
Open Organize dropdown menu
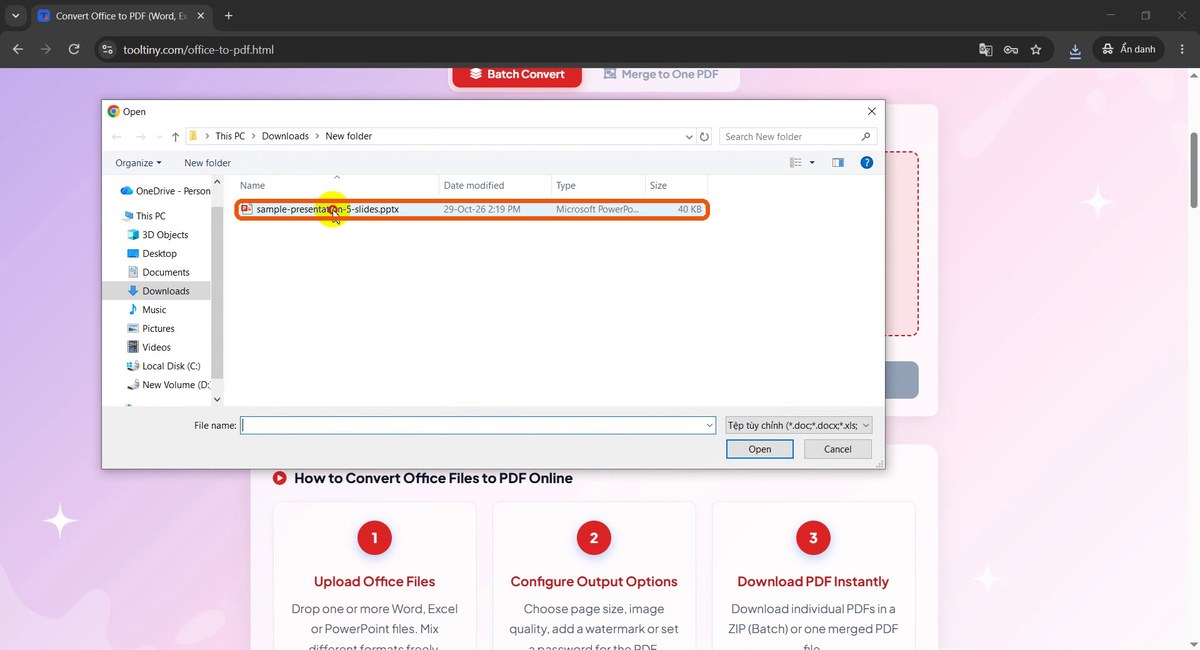(x=138, y=162)
